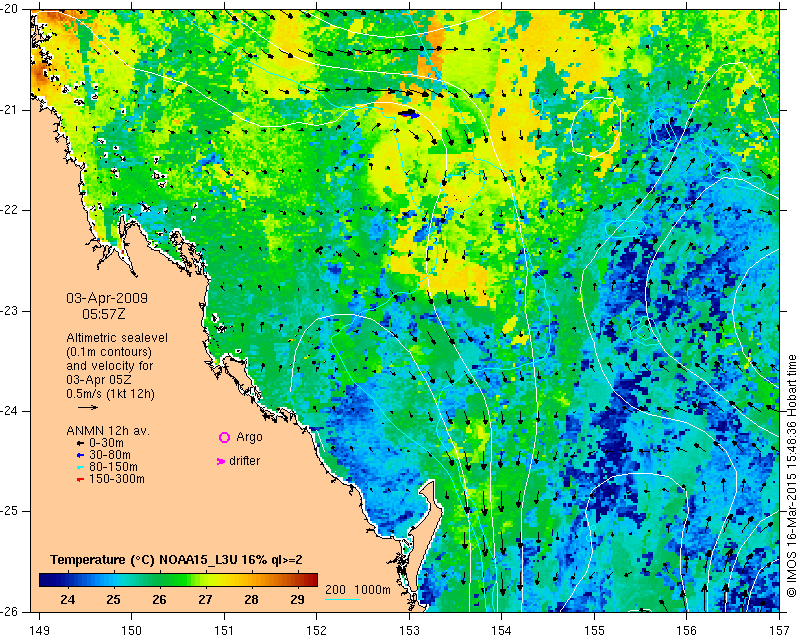Click the blue 30-80m legend arrow
The width and height of the screenshot is (800, 640).
click(80, 455)
